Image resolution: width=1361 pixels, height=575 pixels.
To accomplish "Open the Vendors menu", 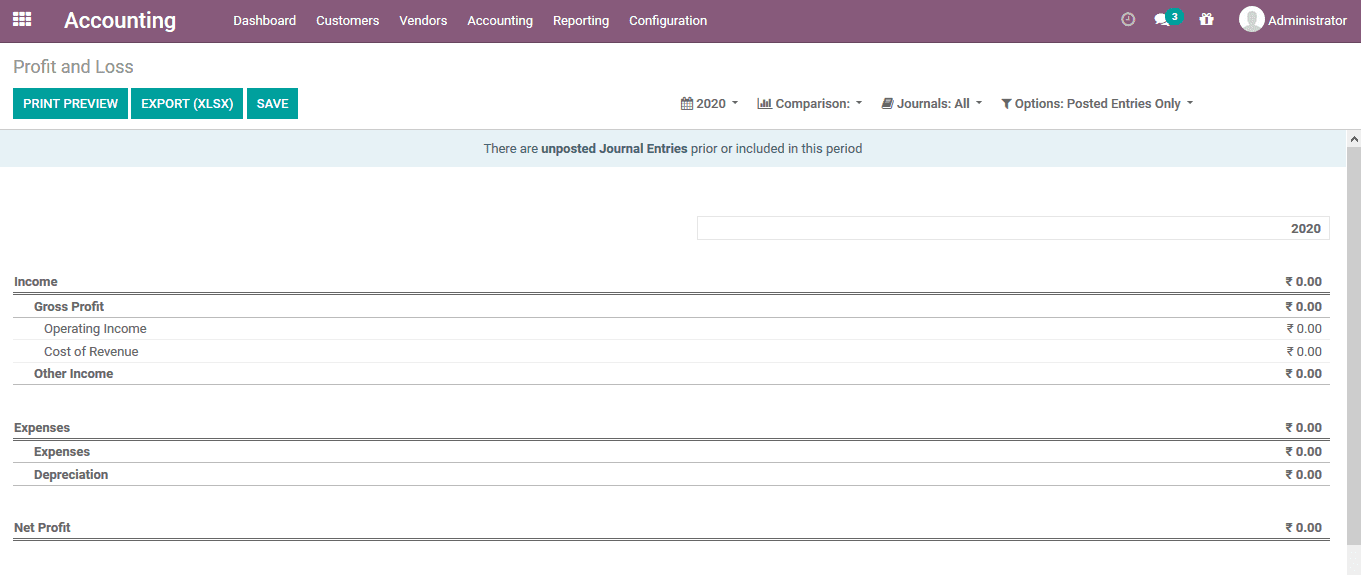I will [423, 20].
